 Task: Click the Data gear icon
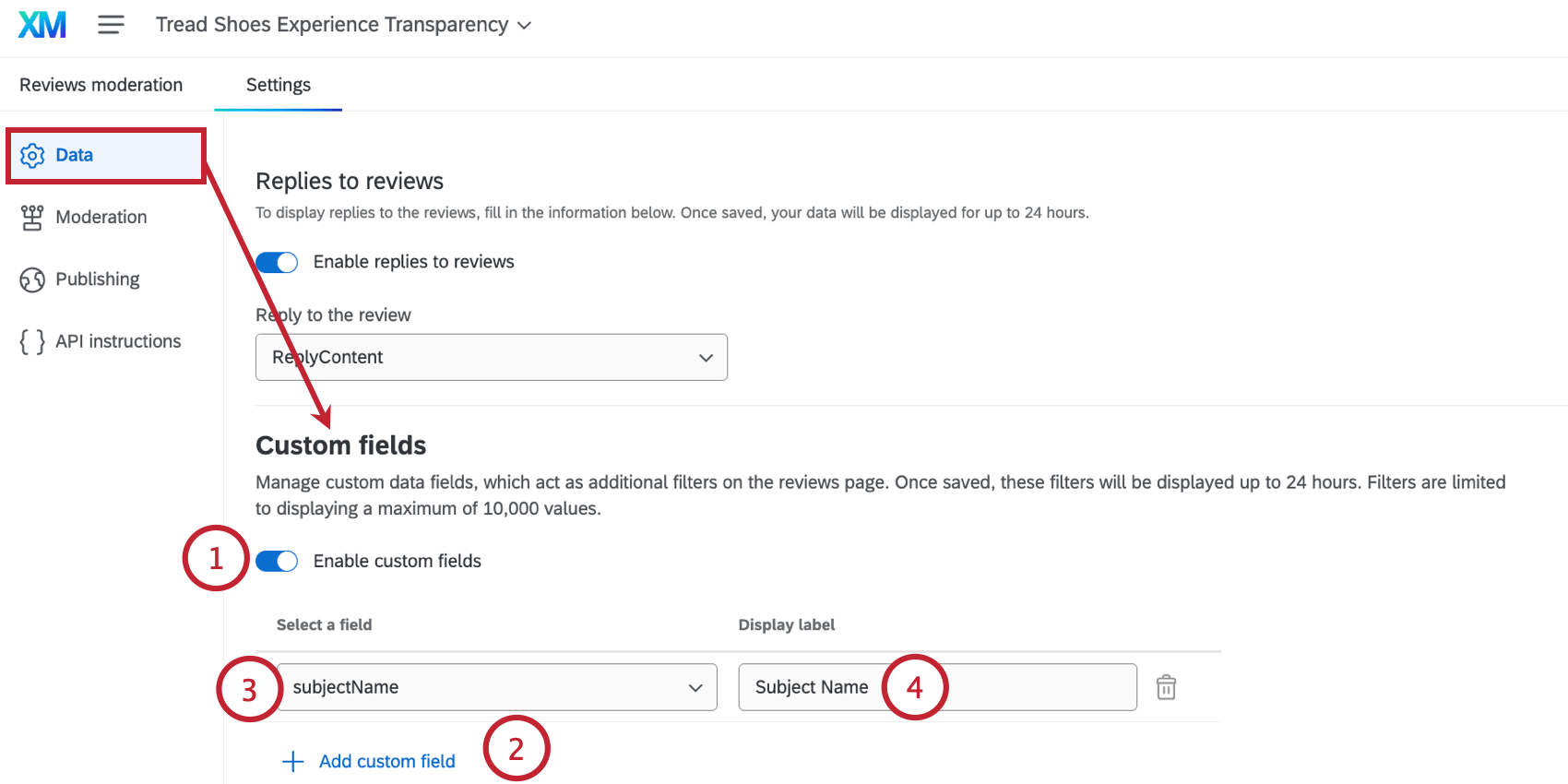click(32, 156)
